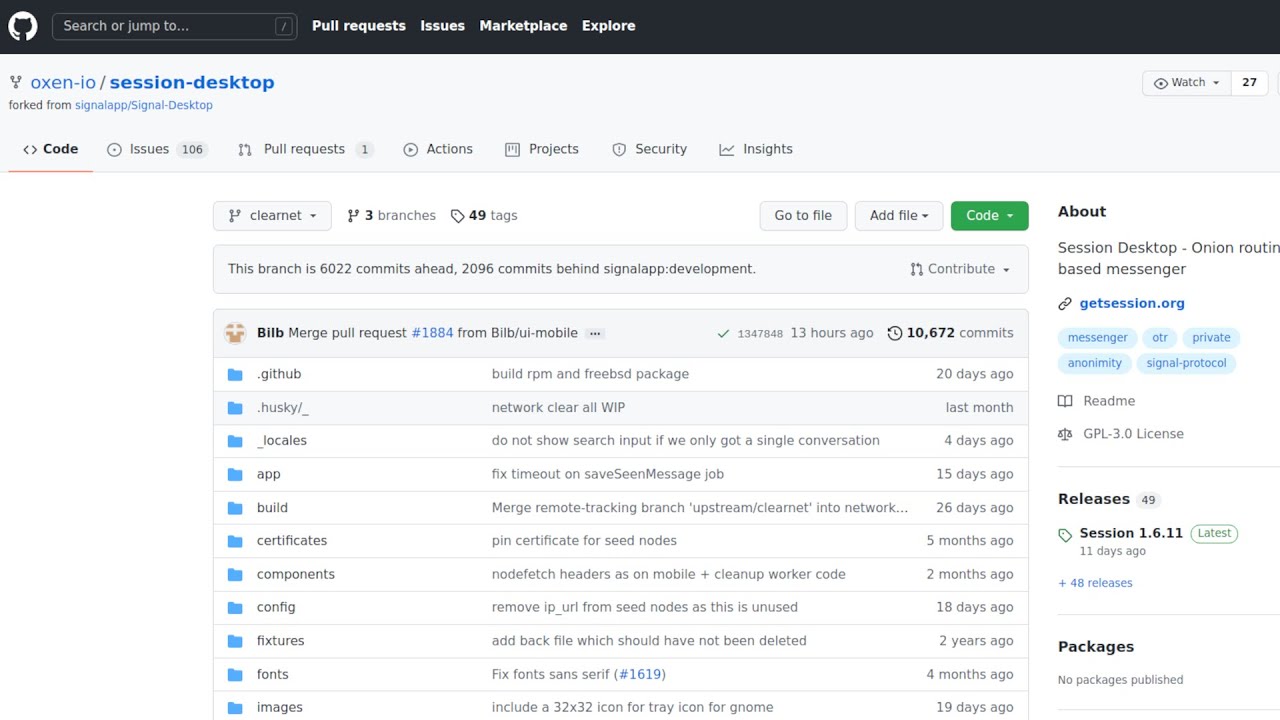Switch to the Issues tab

(x=156, y=149)
